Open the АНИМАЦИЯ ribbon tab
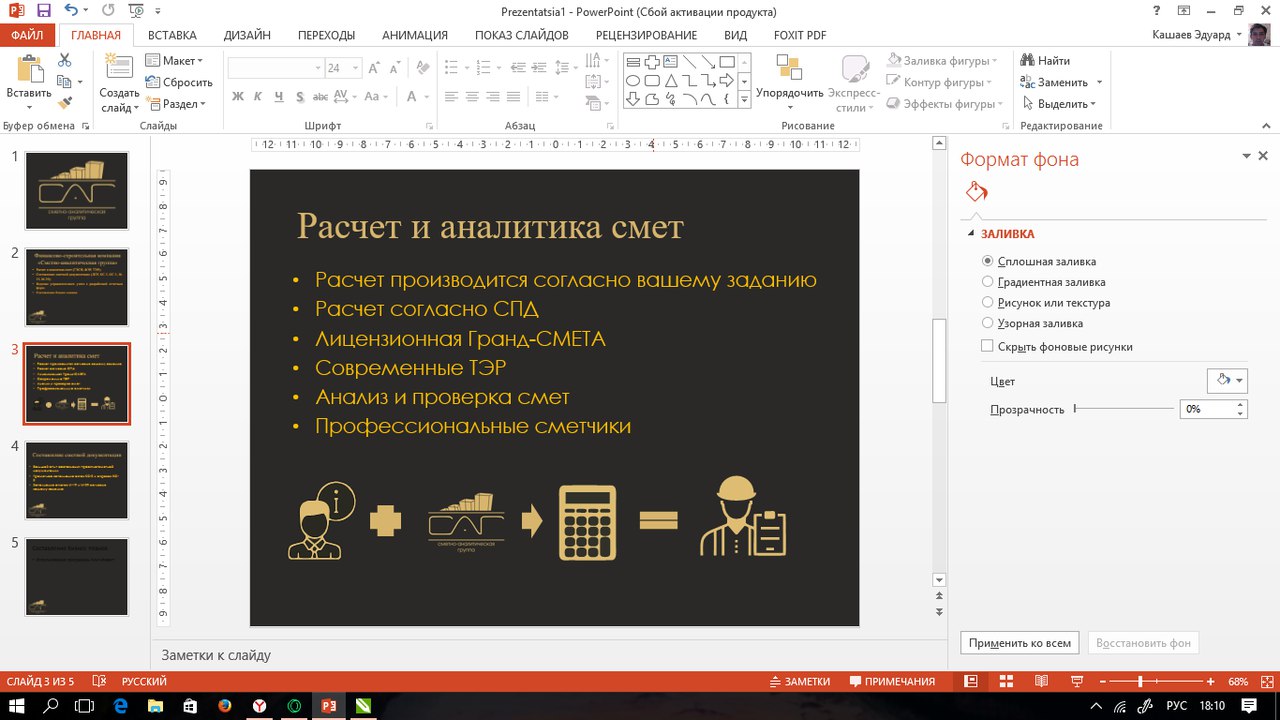The image size is (1280, 720). pos(414,35)
